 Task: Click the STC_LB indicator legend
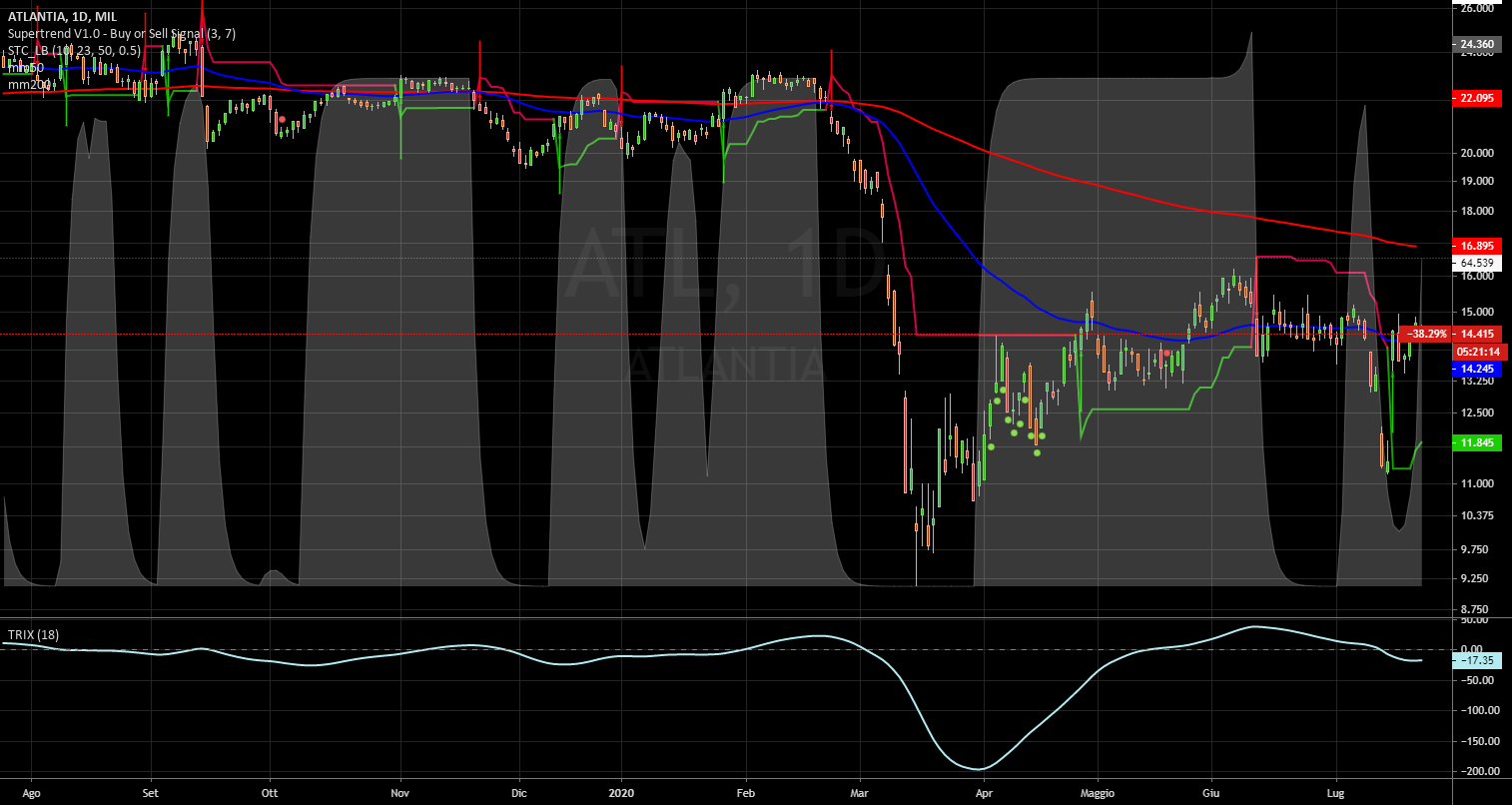pos(74,51)
